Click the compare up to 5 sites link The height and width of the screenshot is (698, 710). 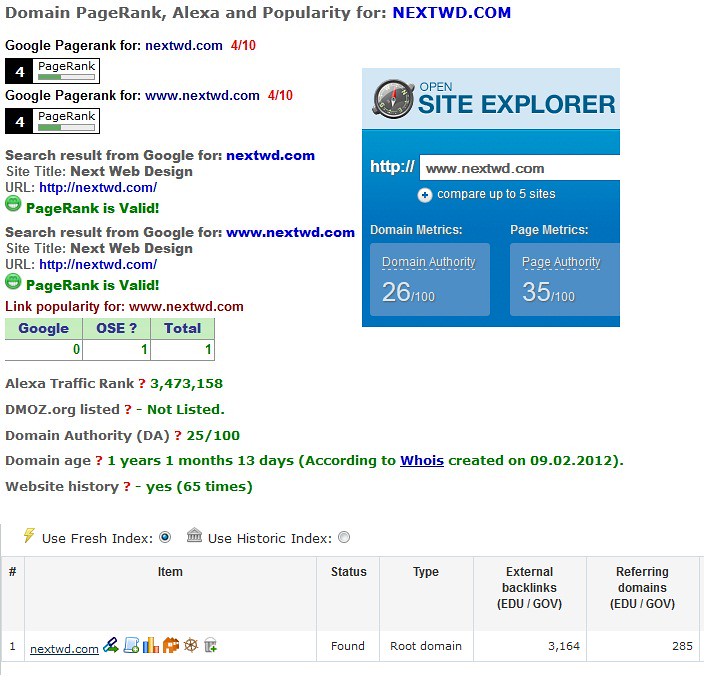496,194
